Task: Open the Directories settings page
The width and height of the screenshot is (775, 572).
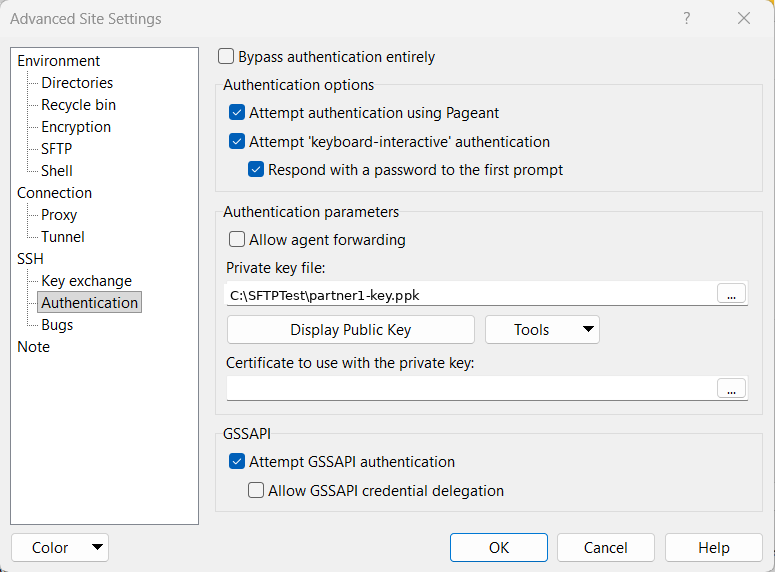Action: (77, 83)
